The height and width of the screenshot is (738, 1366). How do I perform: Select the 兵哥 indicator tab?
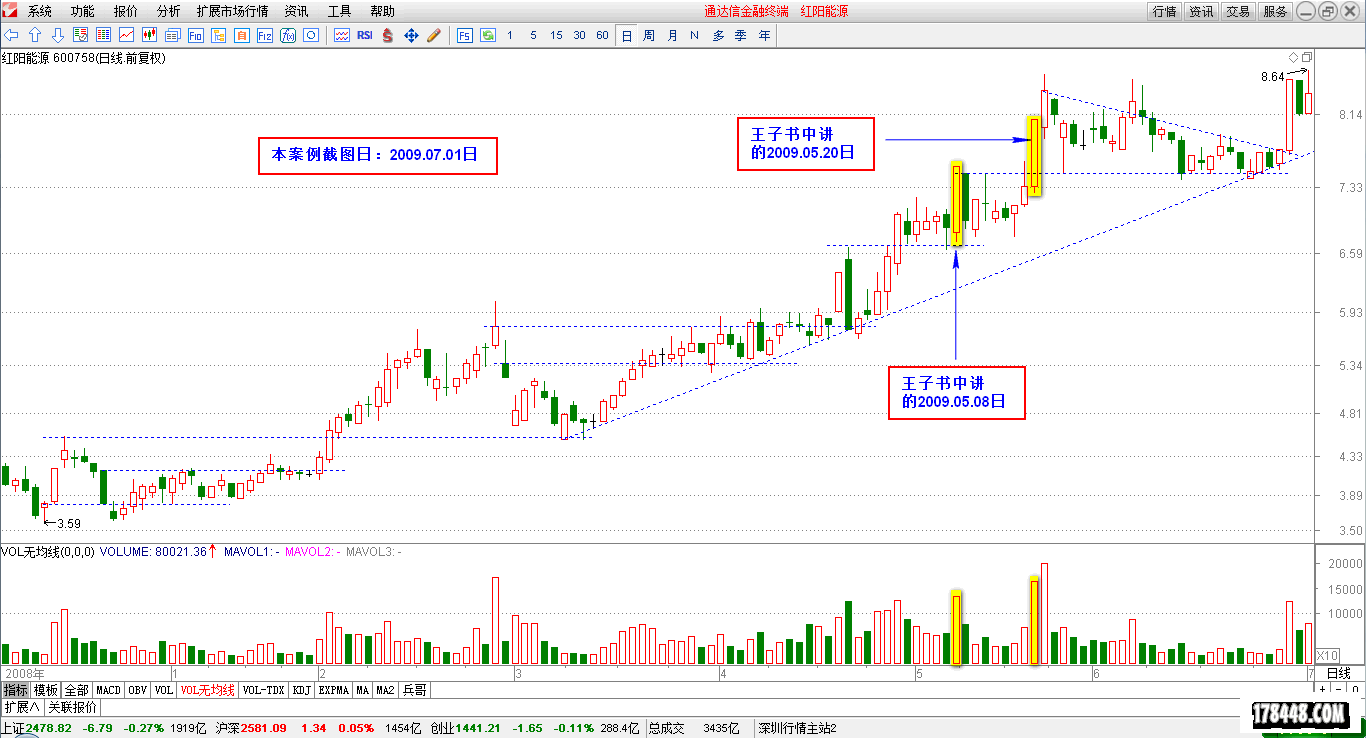click(x=415, y=690)
